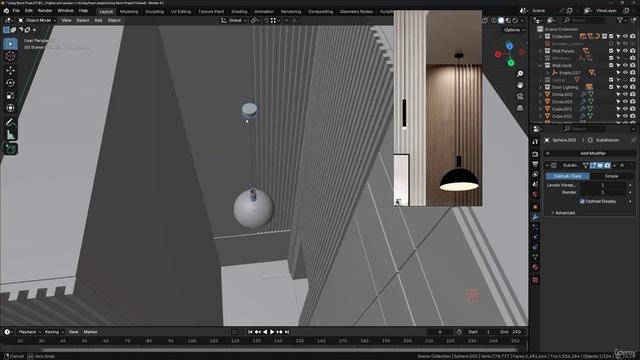This screenshot has width=640, height=360.
Task: Open the Output properties tab
Action: [535, 164]
